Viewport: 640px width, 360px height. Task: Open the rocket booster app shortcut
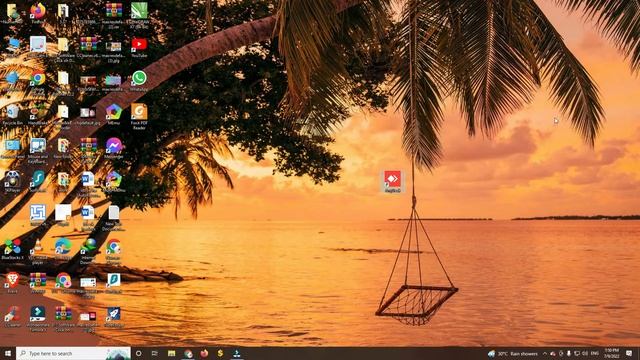[113, 316]
